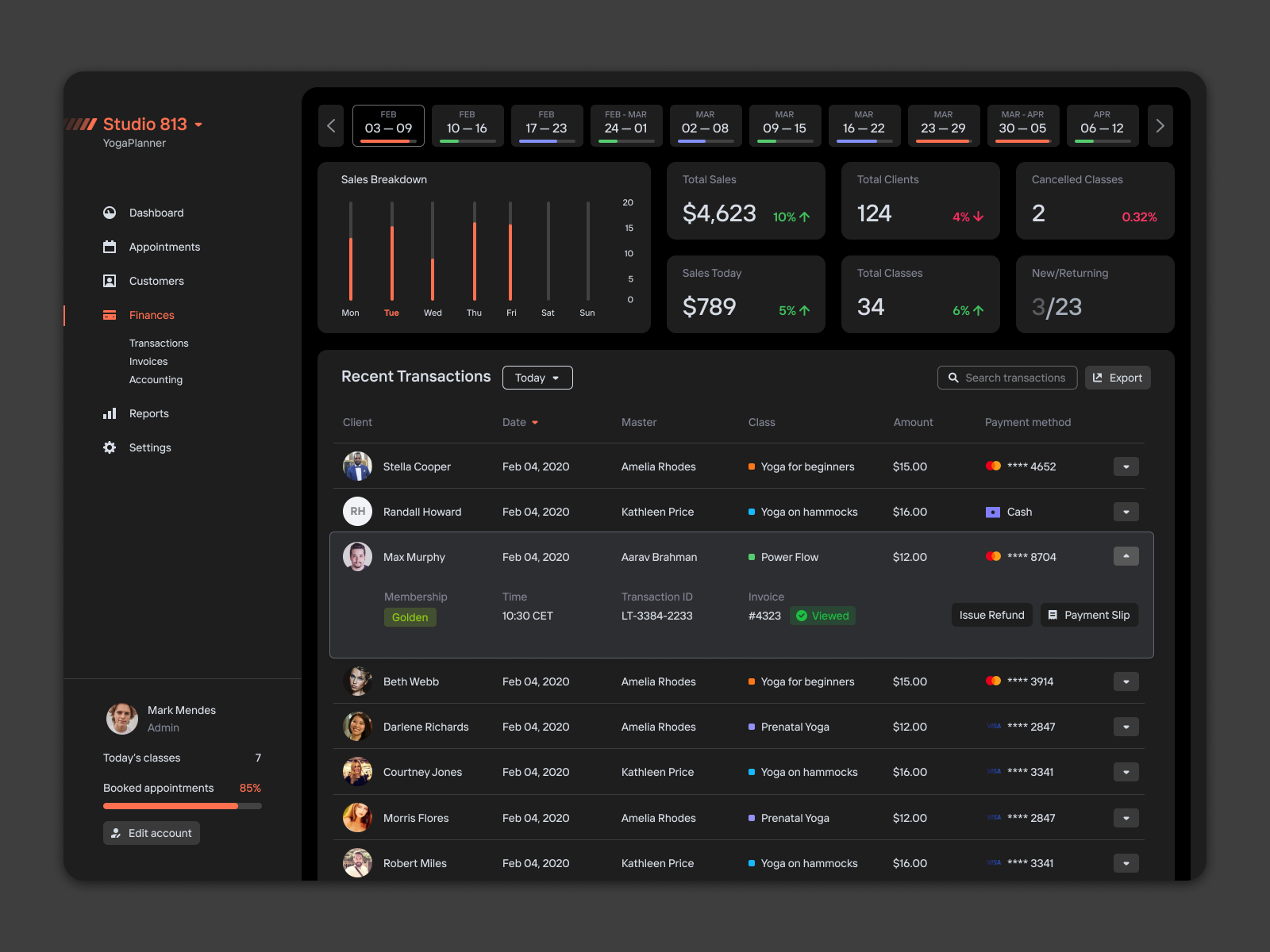Open the Dashboard from the sidebar
Screen dimensions: 1270x952
(110, 212)
